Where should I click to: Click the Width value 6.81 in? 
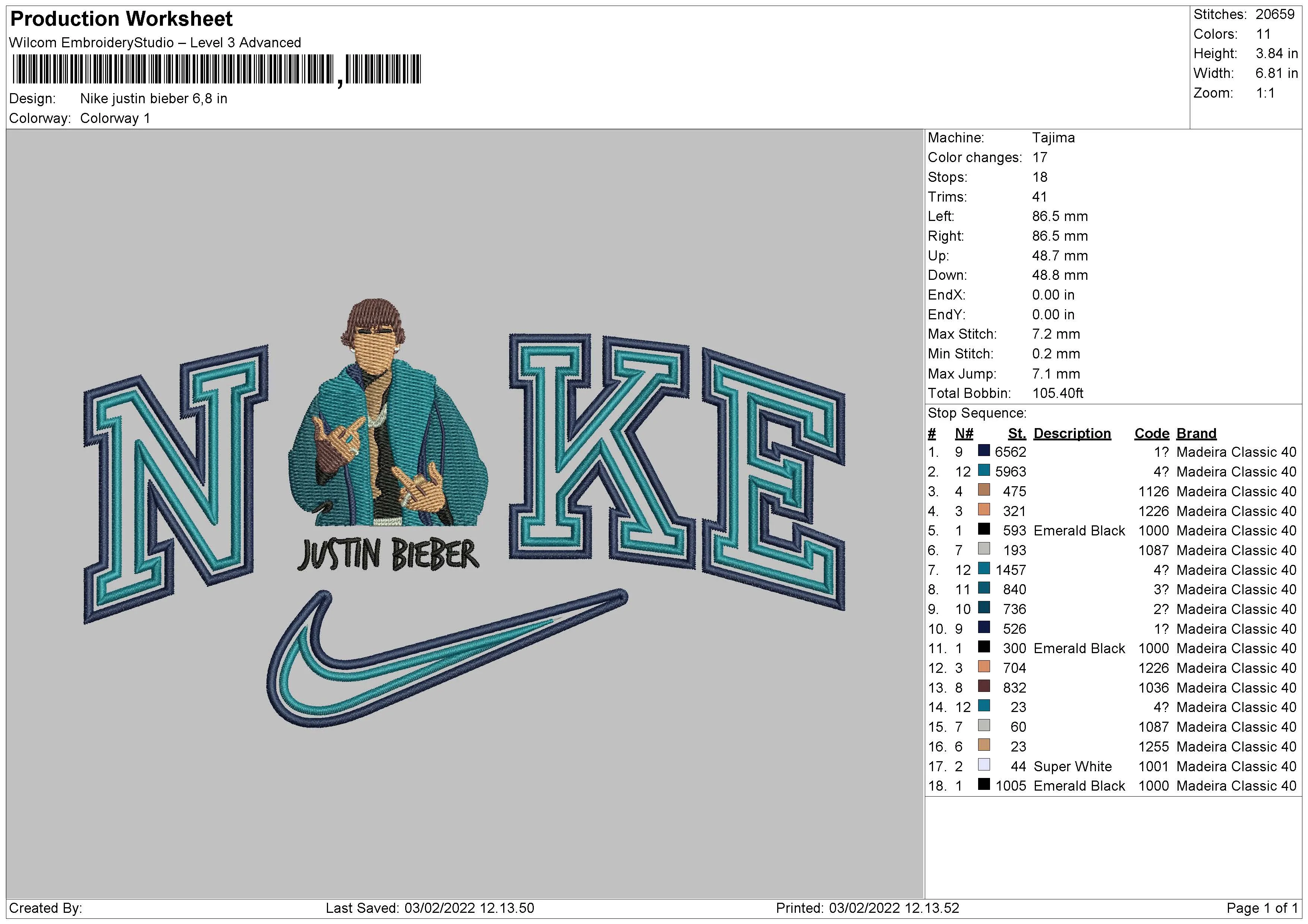point(1277,73)
